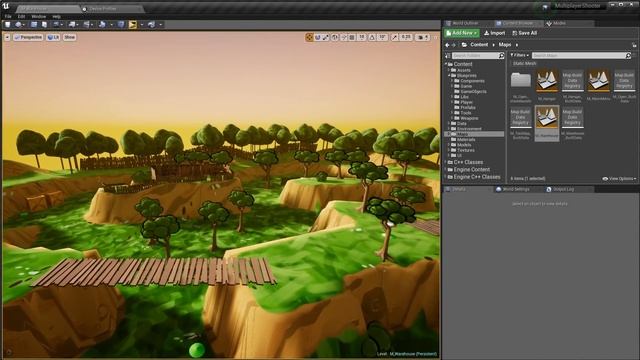Open the Show flags dropdown
The height and width of the screenshot is (360, 640).
(x=69, y=37)
